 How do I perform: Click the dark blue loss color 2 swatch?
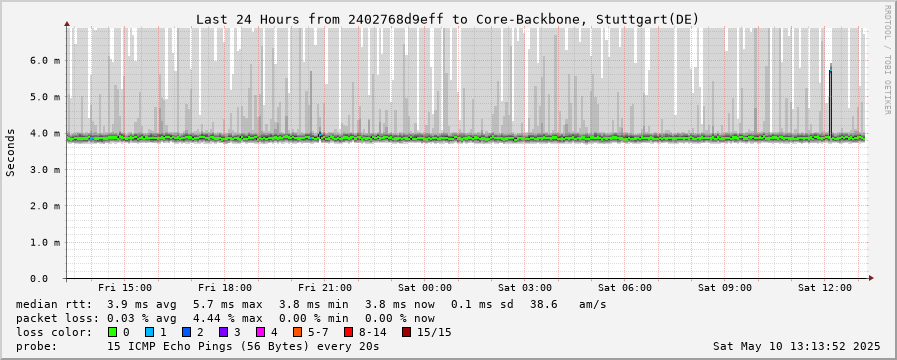click(x=186, y=332)
